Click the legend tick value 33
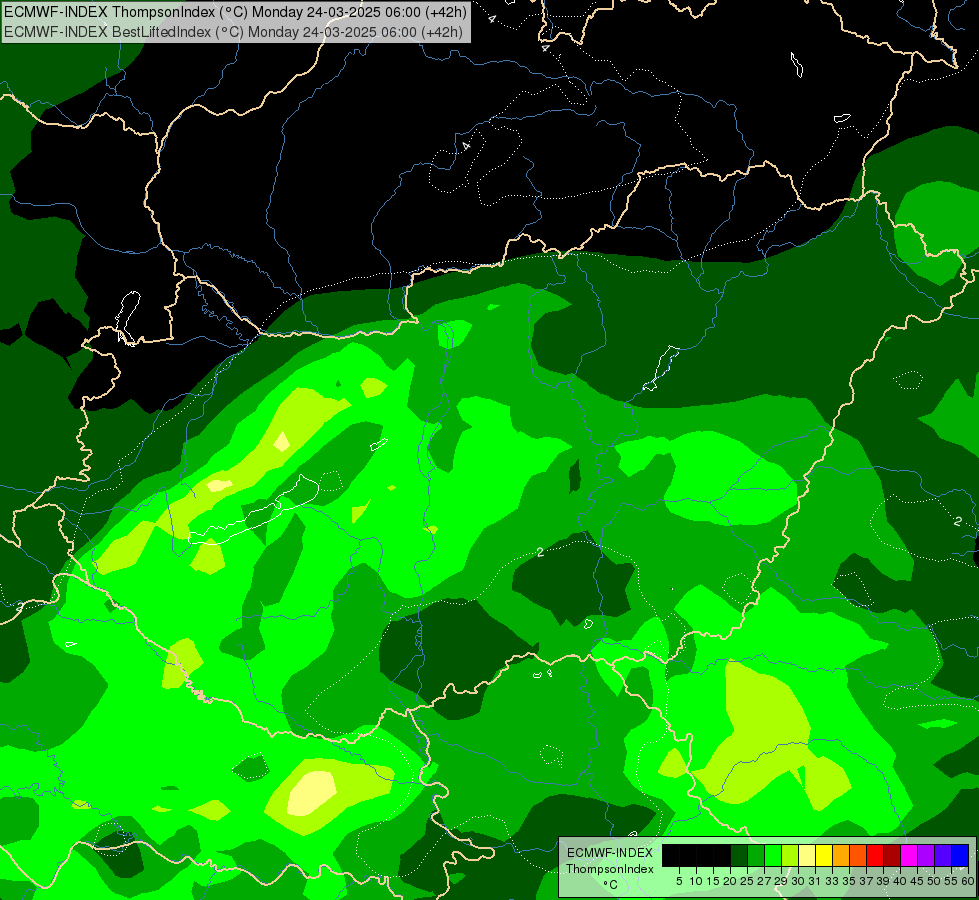 832,881
